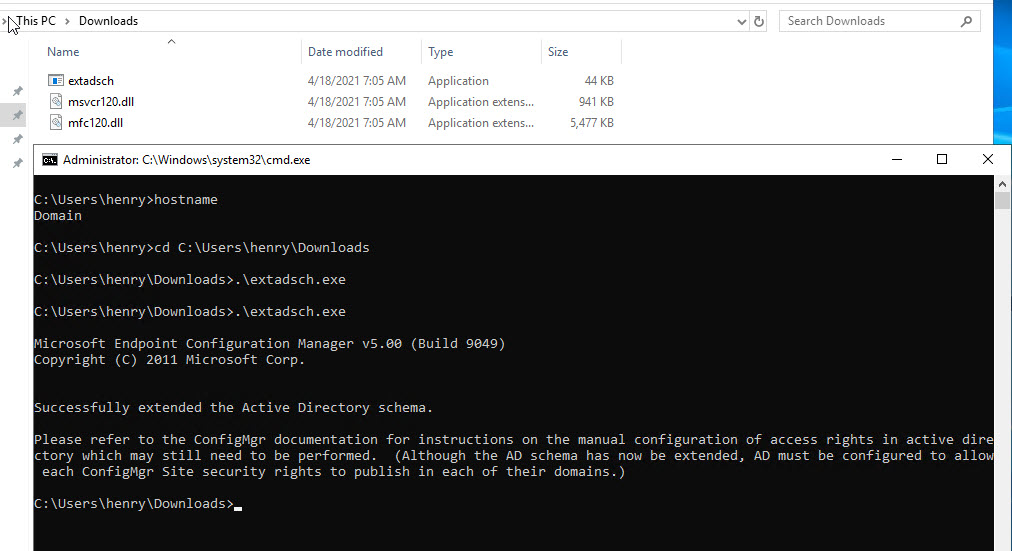This screenshot has height=551, width=1012.
Task: Click the magnifier icon in Search Downloads
Action: tap(966, 21)
